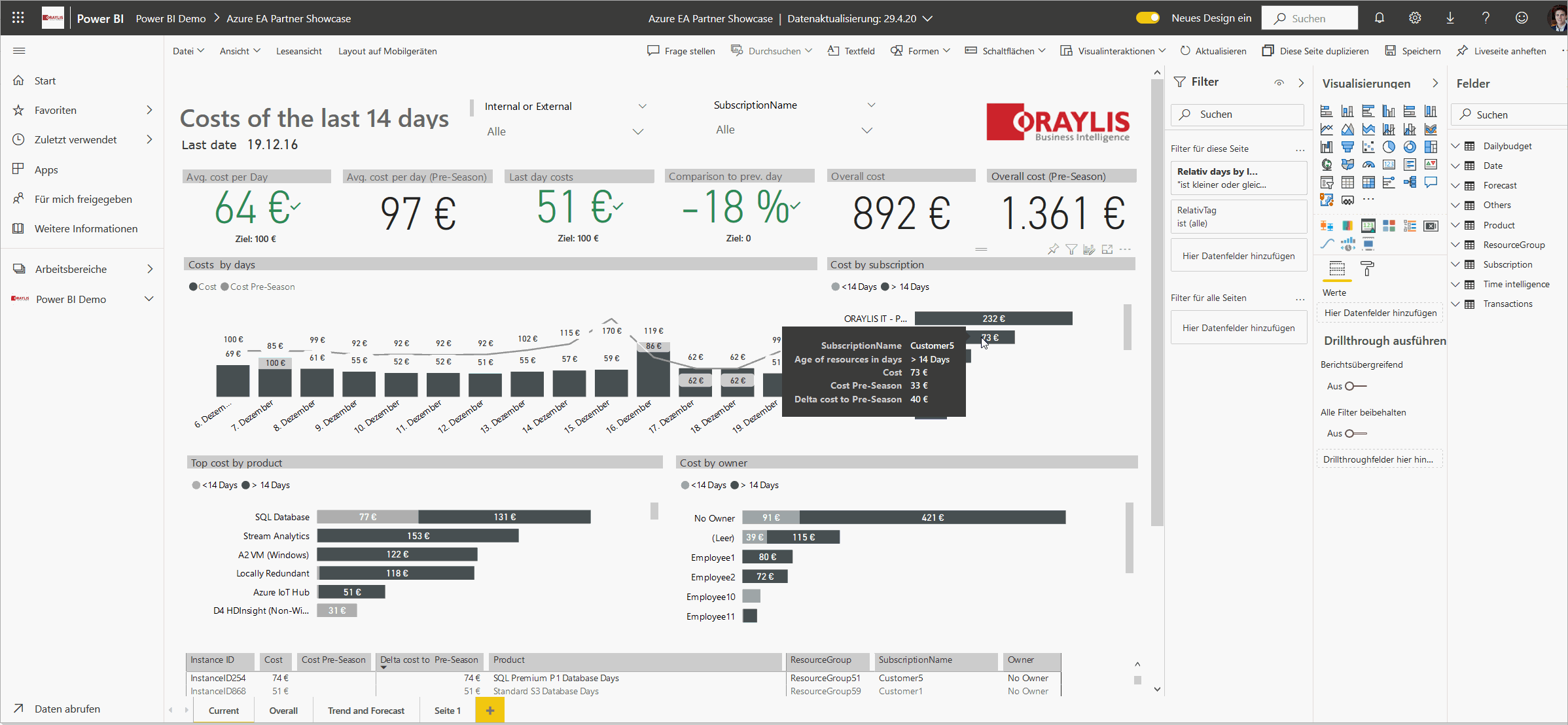Expand the Favoriten flyout chevron
Image resolution: width=1568 pixels, height=725 pixels.
[149, 110]
